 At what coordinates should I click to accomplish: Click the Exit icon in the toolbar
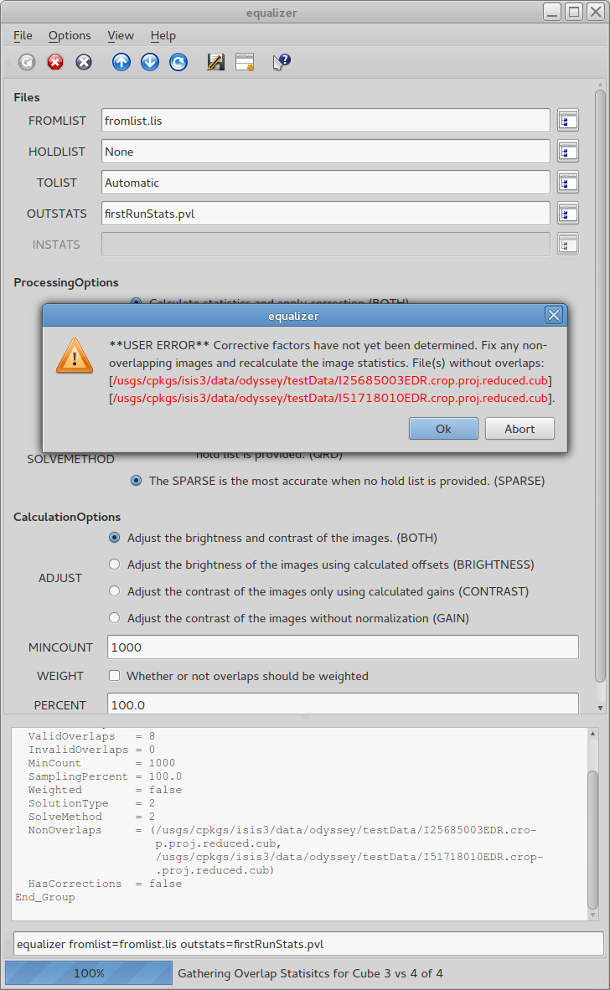click(84, 62)
